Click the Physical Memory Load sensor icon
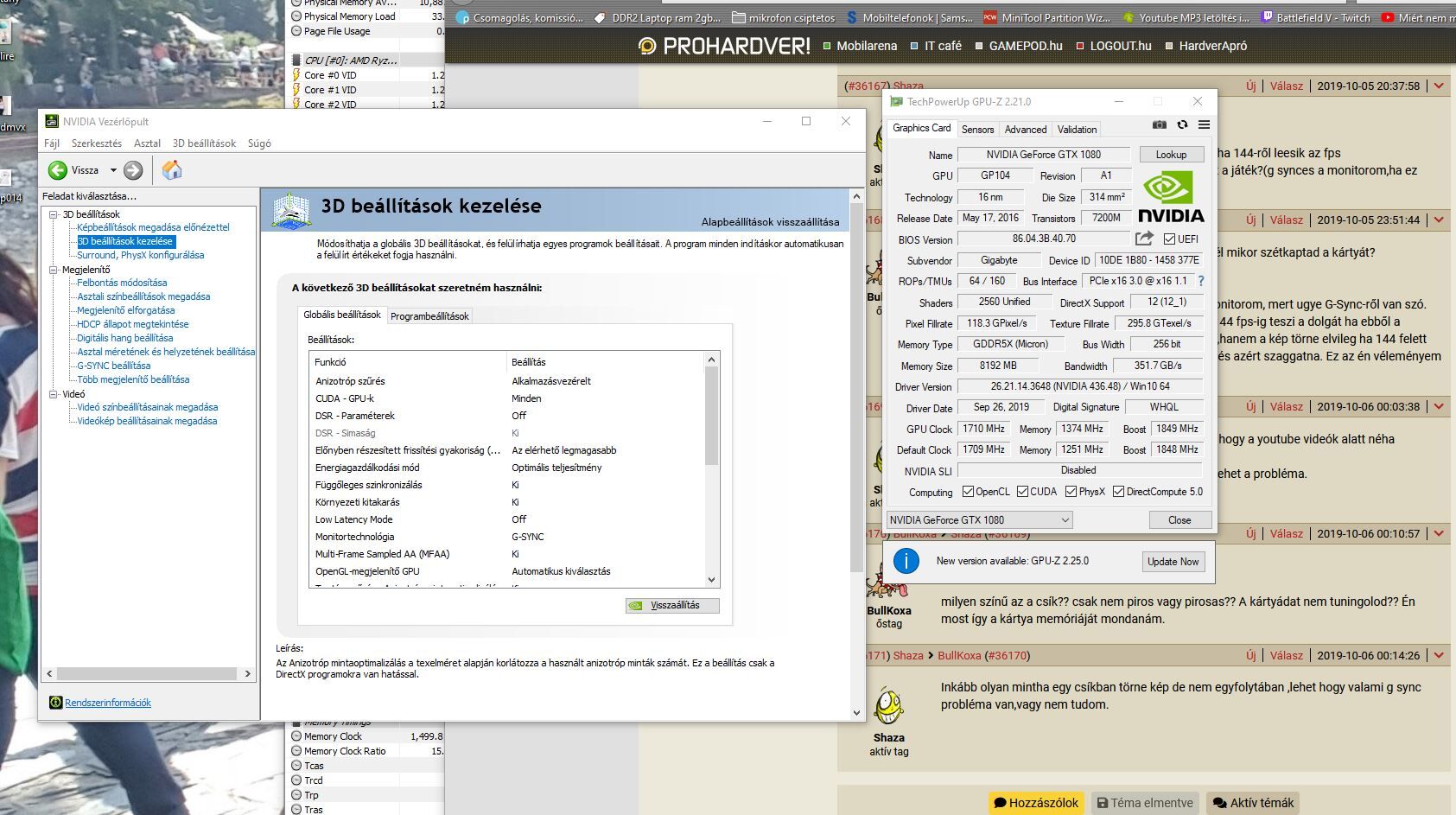 pos(296,16)
